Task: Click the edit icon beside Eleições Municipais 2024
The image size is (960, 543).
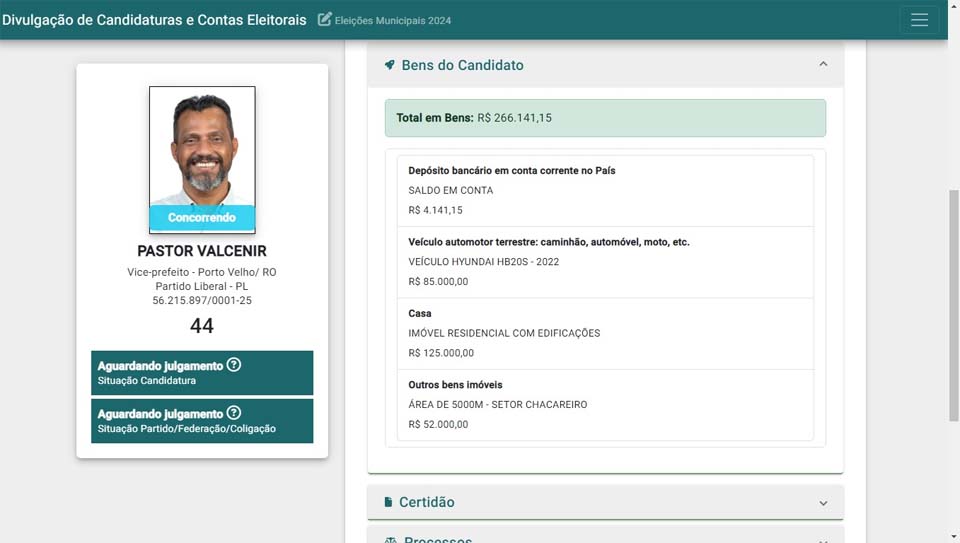Action: point(325,20)
